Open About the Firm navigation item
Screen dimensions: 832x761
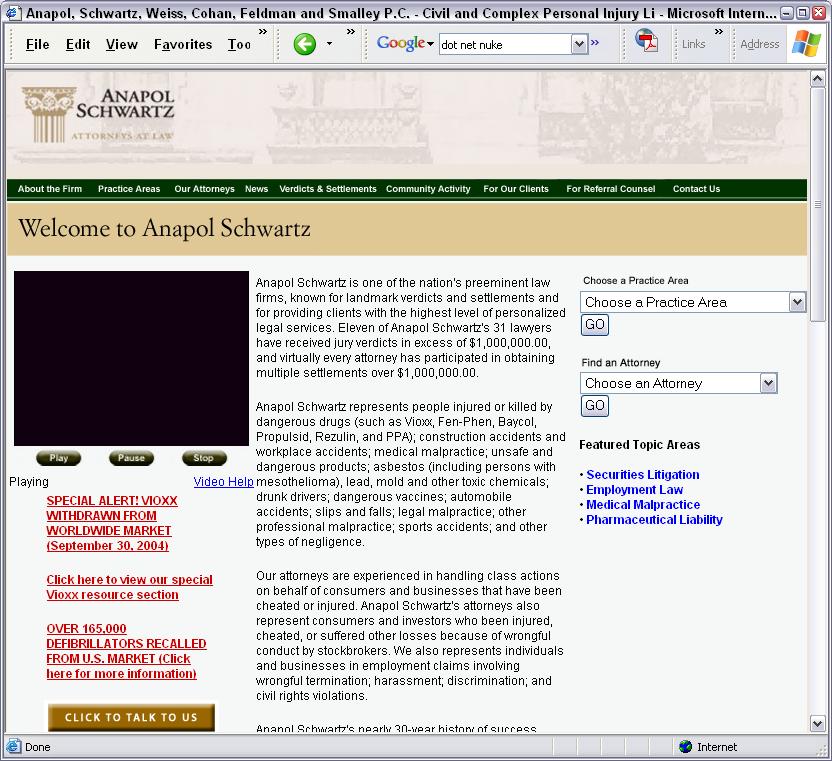[50, 189]
